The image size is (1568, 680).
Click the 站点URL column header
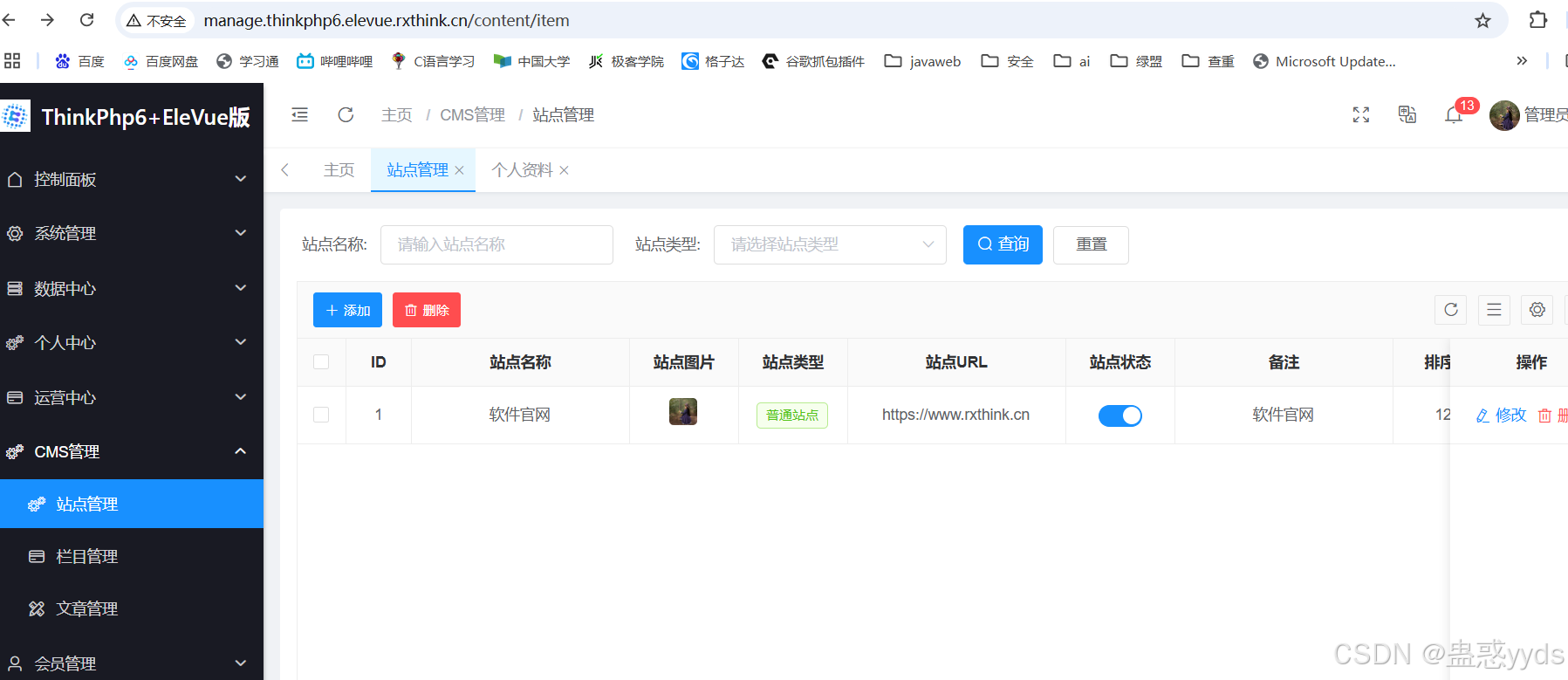[956, 362]
